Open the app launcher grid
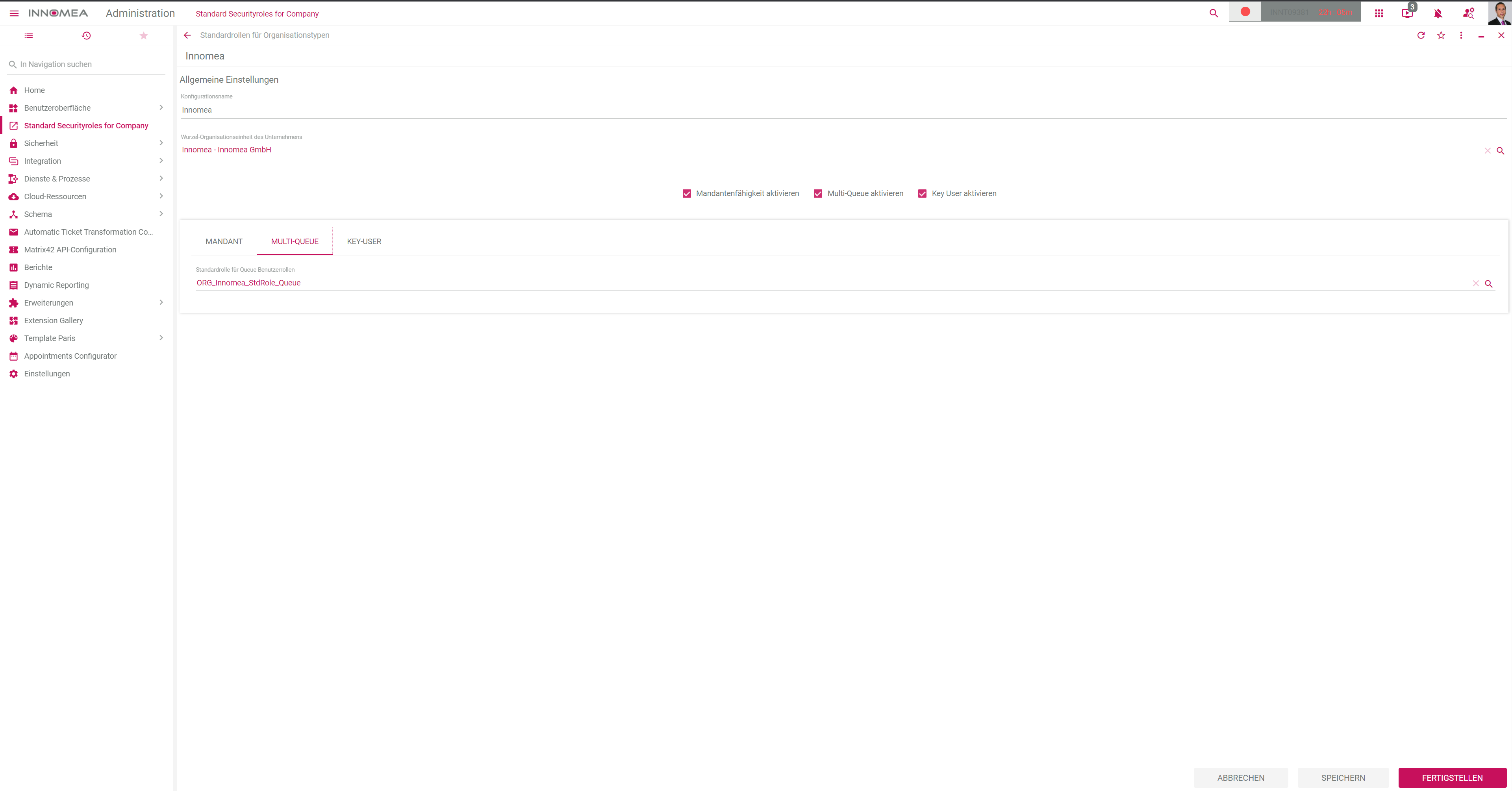 (1379, 13)
